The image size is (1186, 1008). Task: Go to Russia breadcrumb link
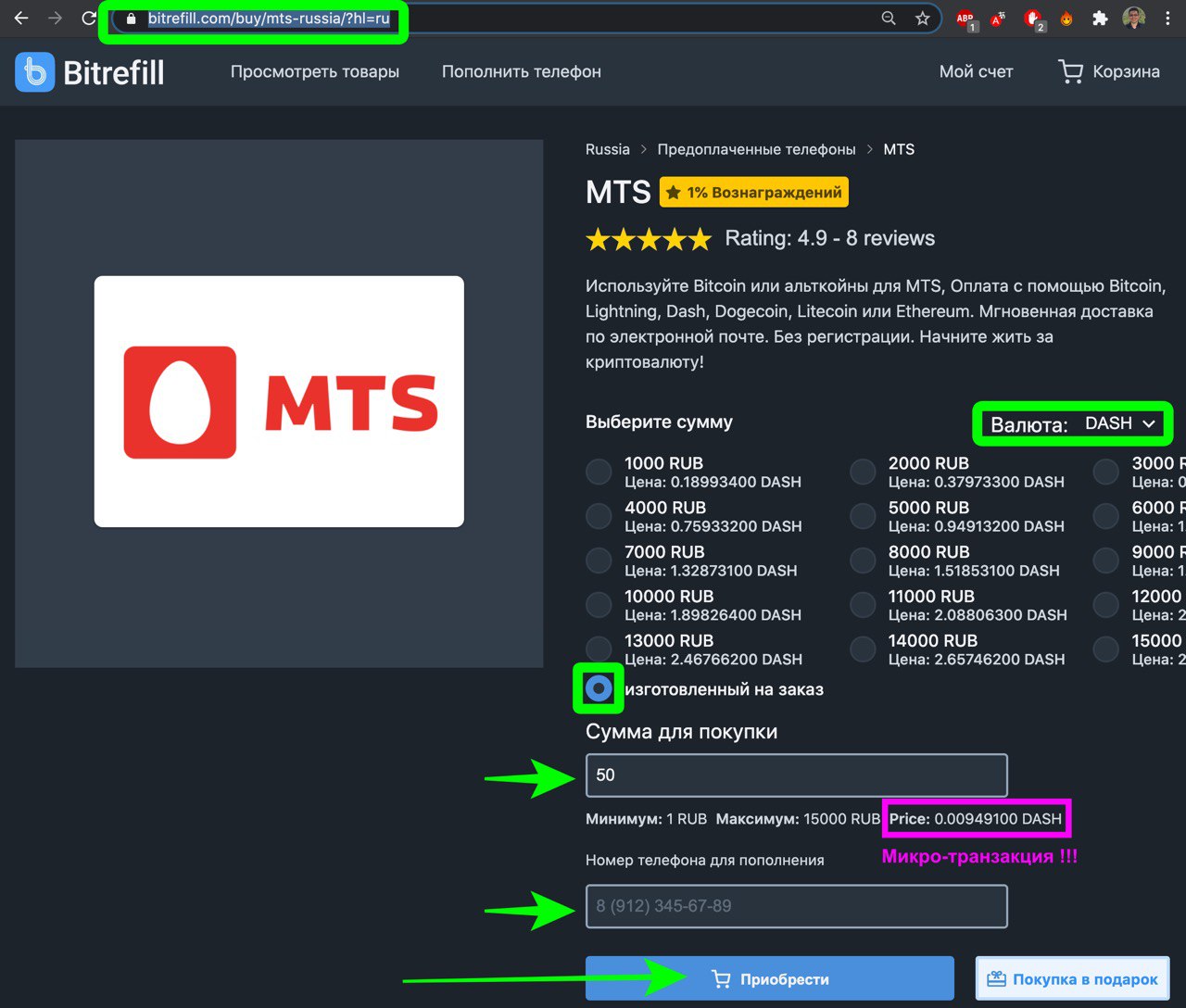[x=608, y=149]
